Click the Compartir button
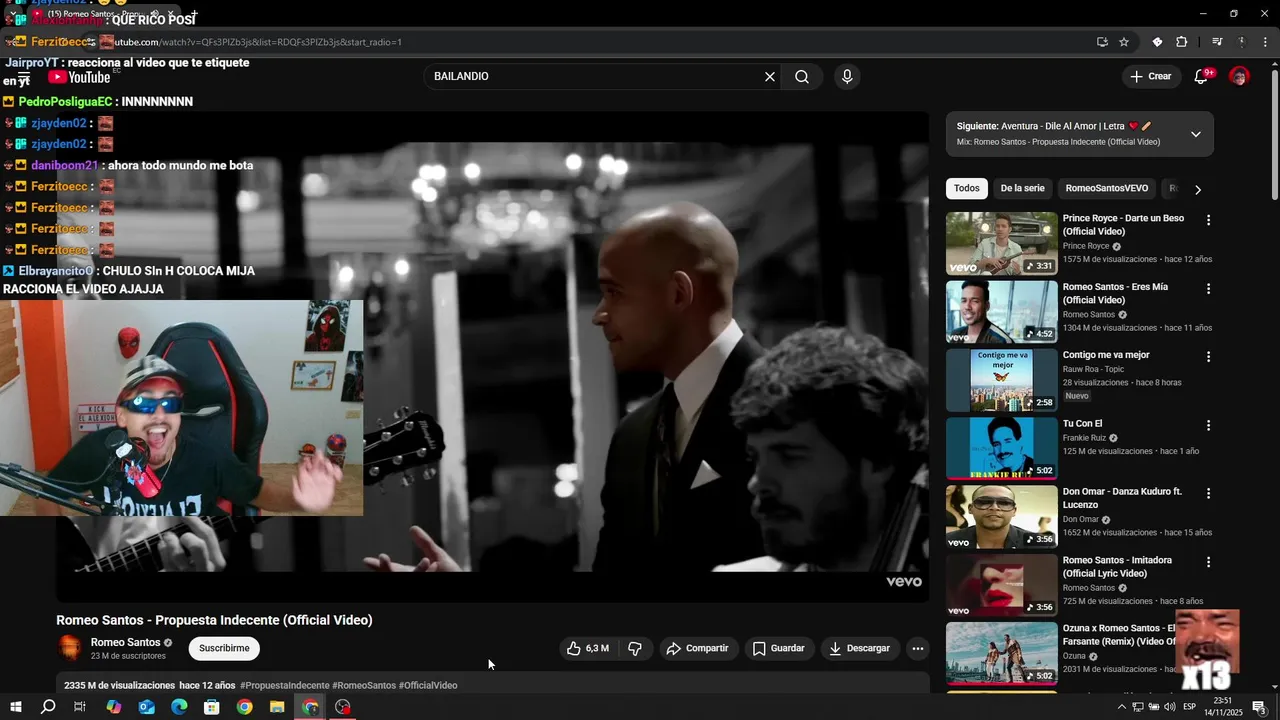 pyautogui.click(x=698, y=648)
